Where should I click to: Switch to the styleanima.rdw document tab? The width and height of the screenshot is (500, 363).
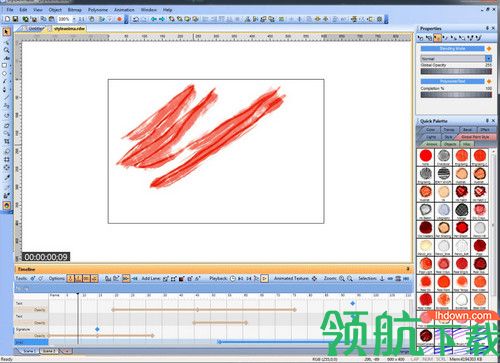(x=69, y=29)
